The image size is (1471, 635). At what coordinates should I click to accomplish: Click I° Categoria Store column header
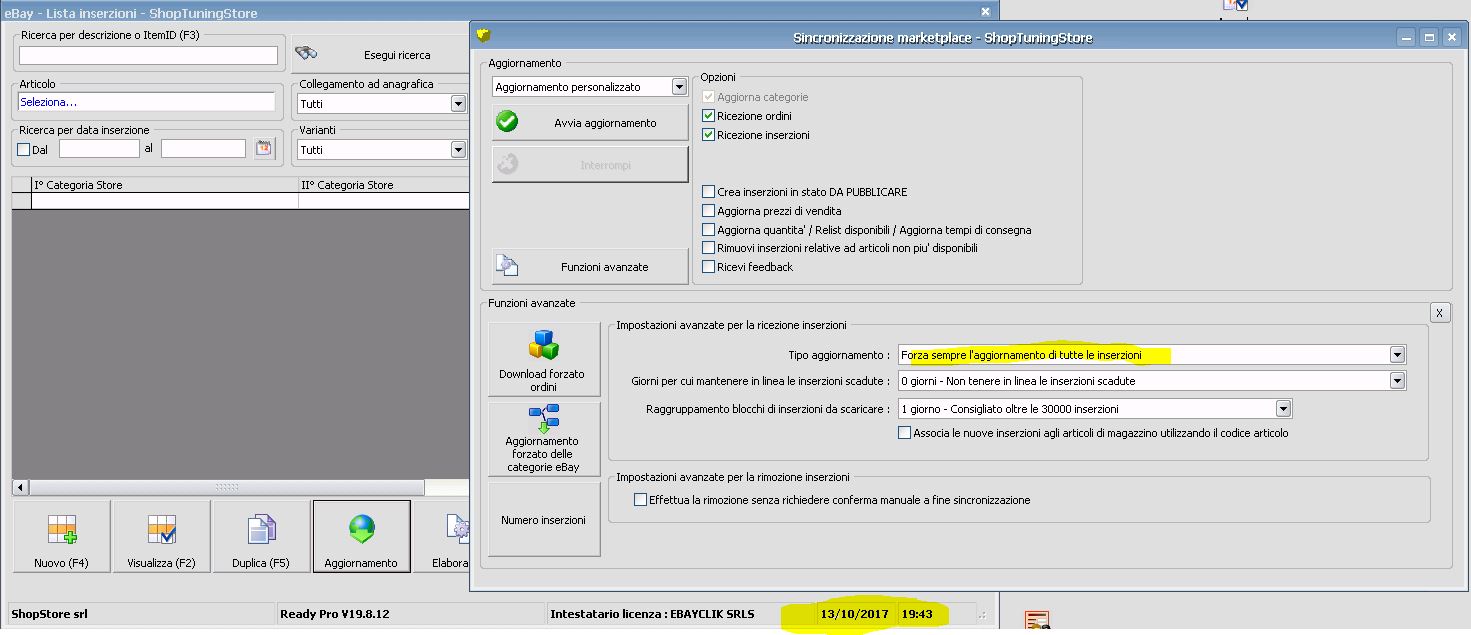tap(165, 185)
